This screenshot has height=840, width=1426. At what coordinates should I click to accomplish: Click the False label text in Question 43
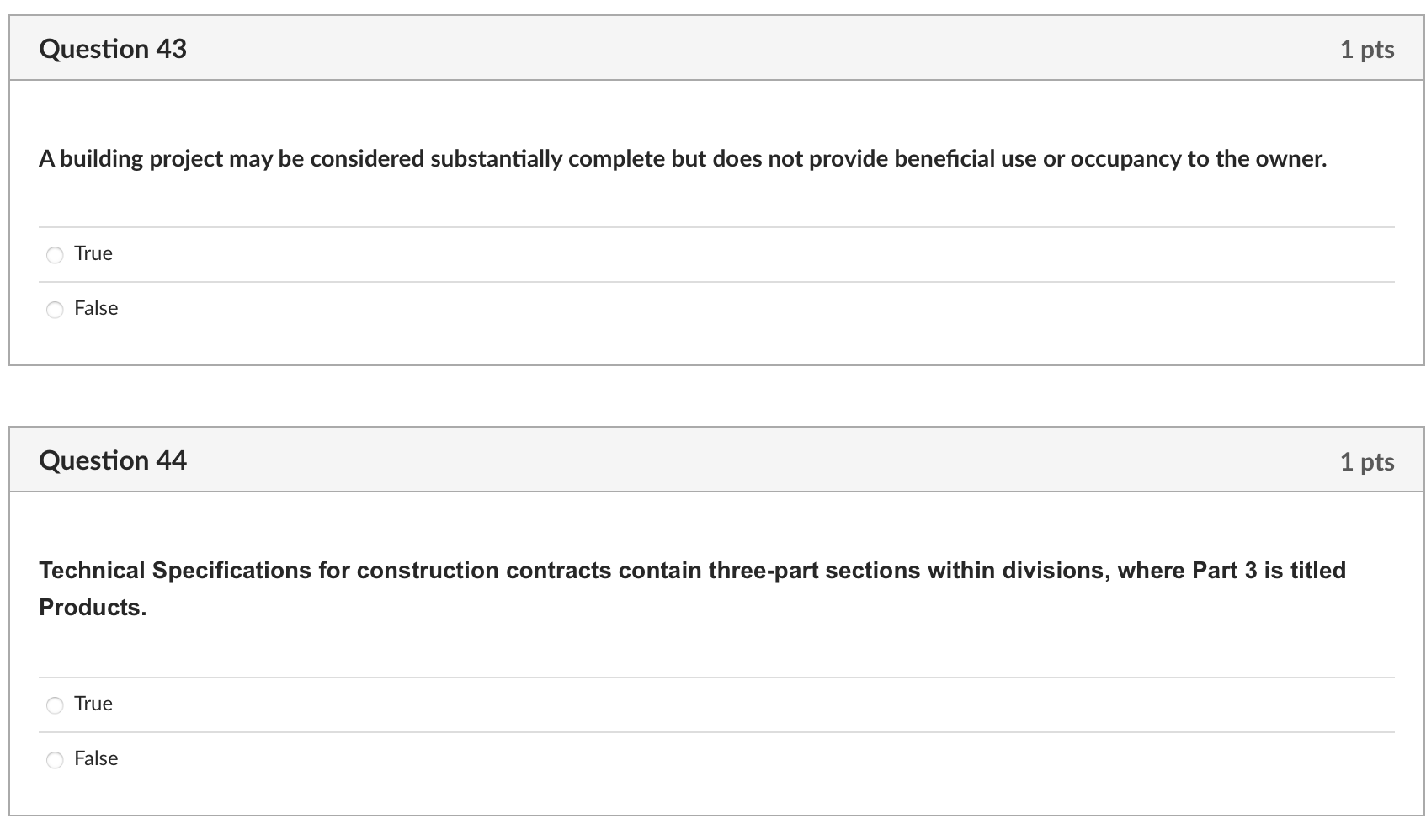coord(95,308)
